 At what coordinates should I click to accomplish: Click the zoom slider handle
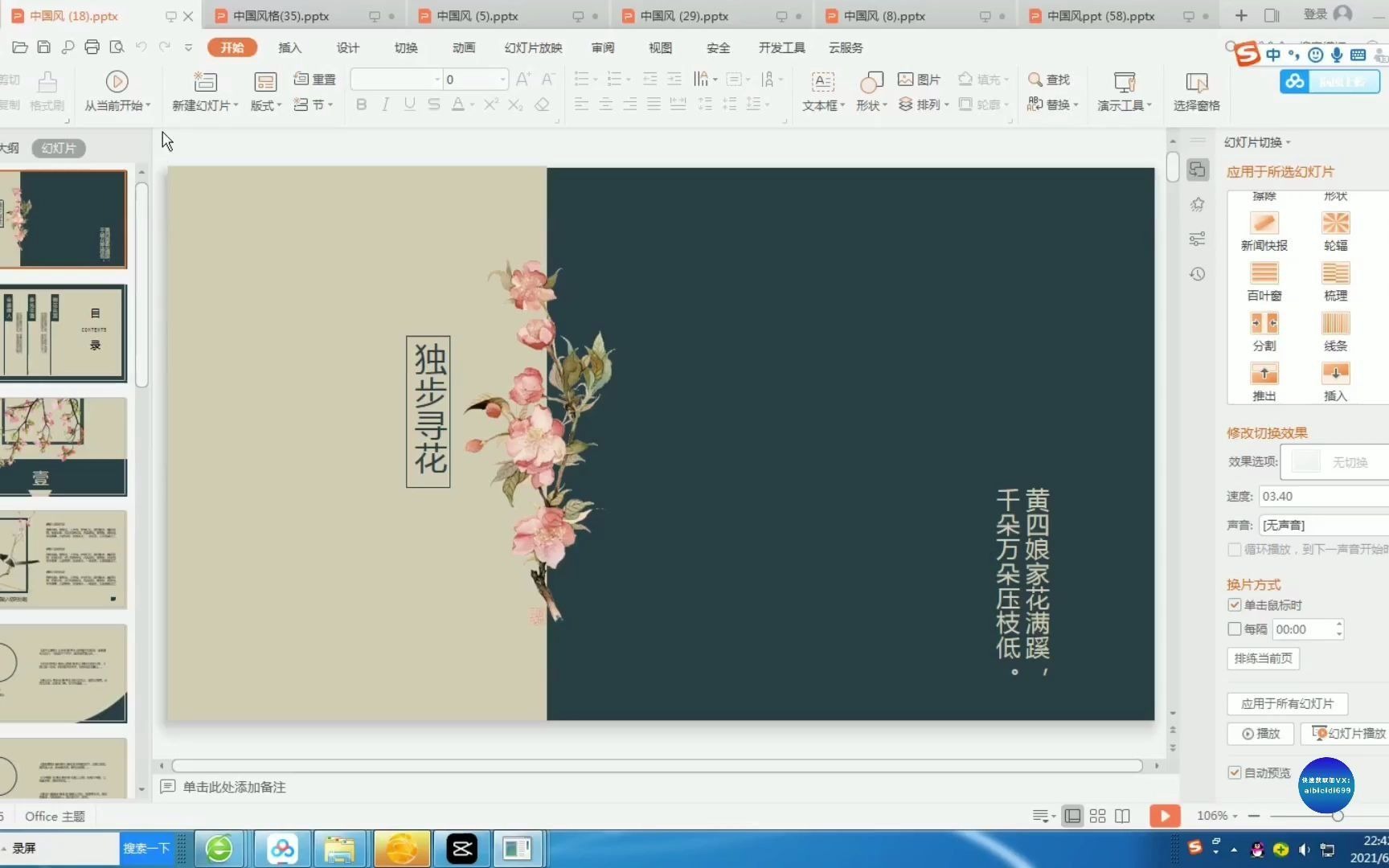pyautogui.click(x=1338, y=816)
